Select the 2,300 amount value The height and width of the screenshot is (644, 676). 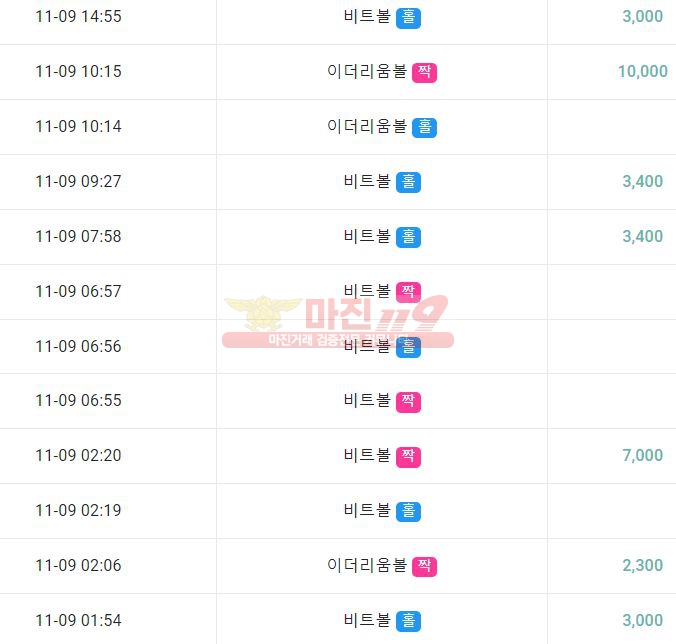click(642, 565)
